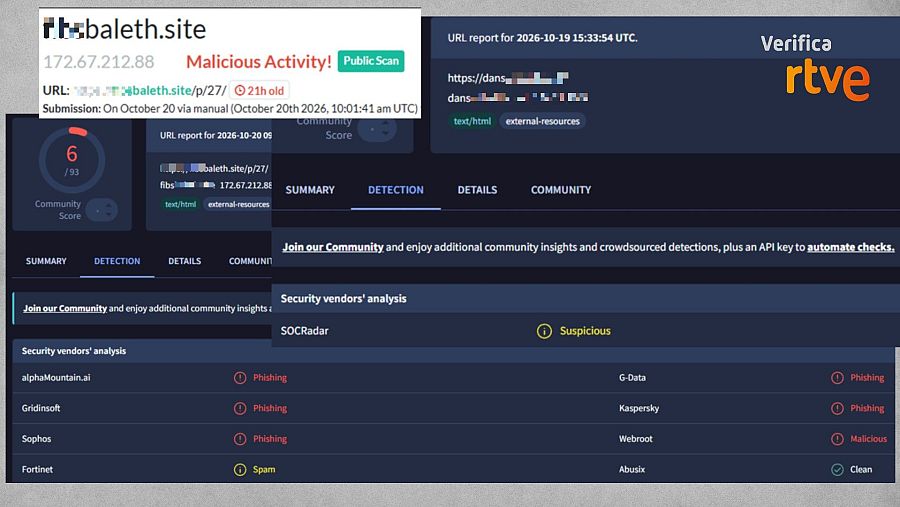Click the Malicious alert icon in Webroot row
Image resolution: width=900 pixels, height=507 pixels.
[x=837, y=439]
